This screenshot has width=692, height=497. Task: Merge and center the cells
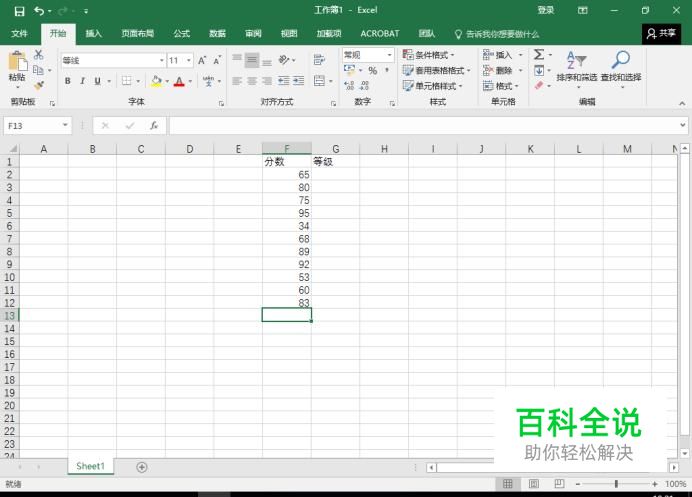(320, 81)
